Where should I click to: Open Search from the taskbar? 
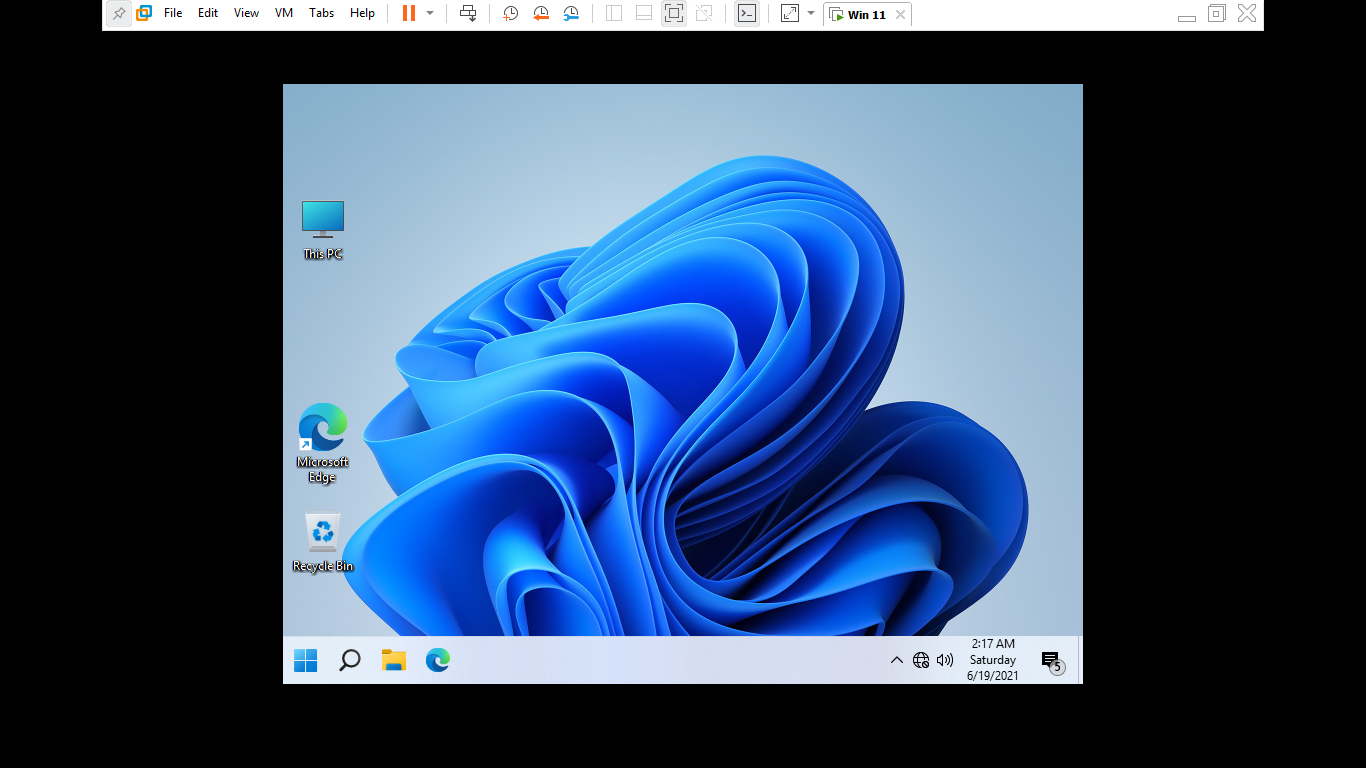(x=349, y=660)
